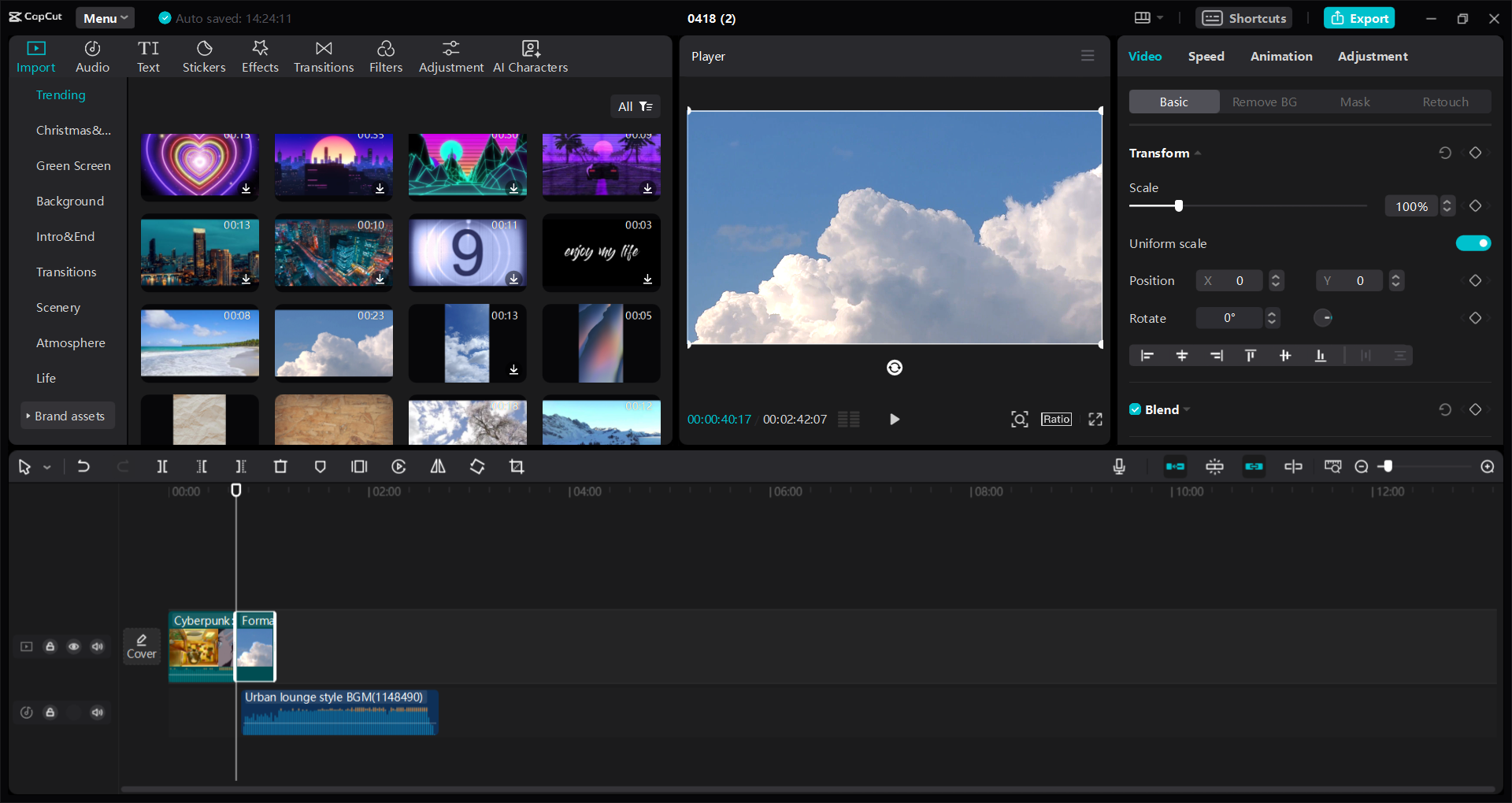The image size is (1512, 803).
Task: Select the Transitions tool in top toolbar
Action: coord(323,55)
